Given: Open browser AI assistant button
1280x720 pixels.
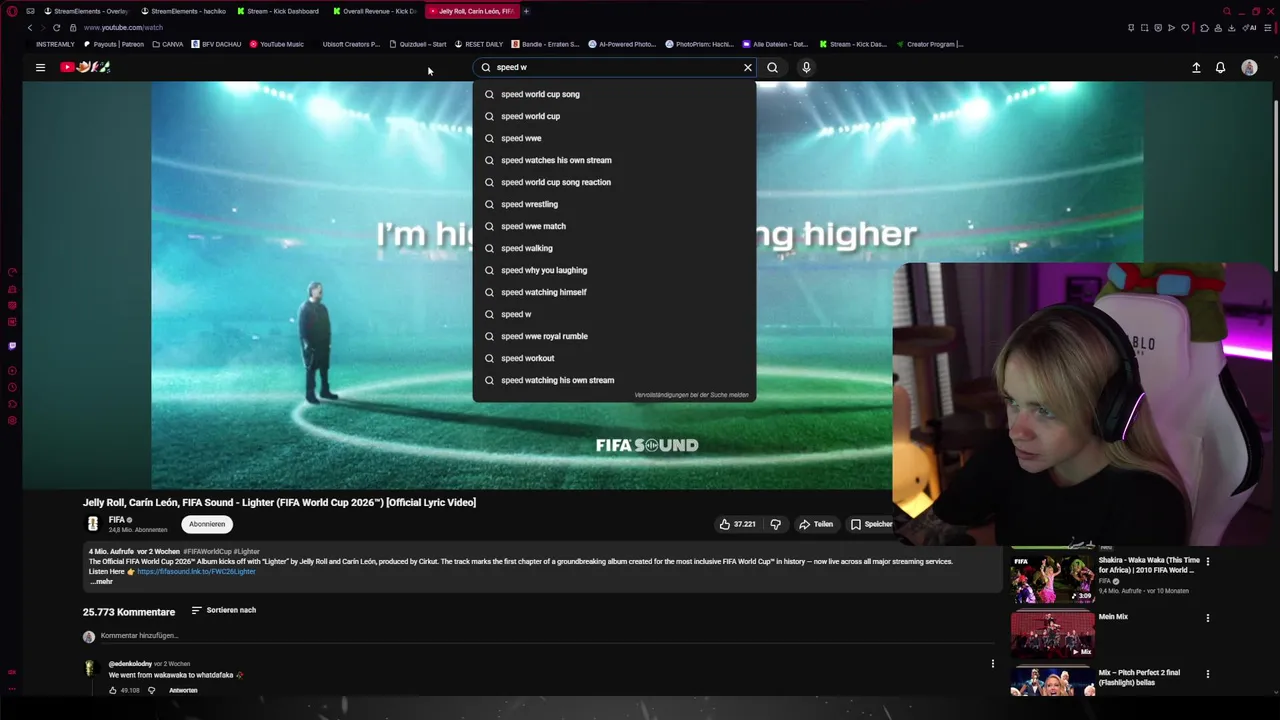Looking at the screenshot, I should (1251, 28).
